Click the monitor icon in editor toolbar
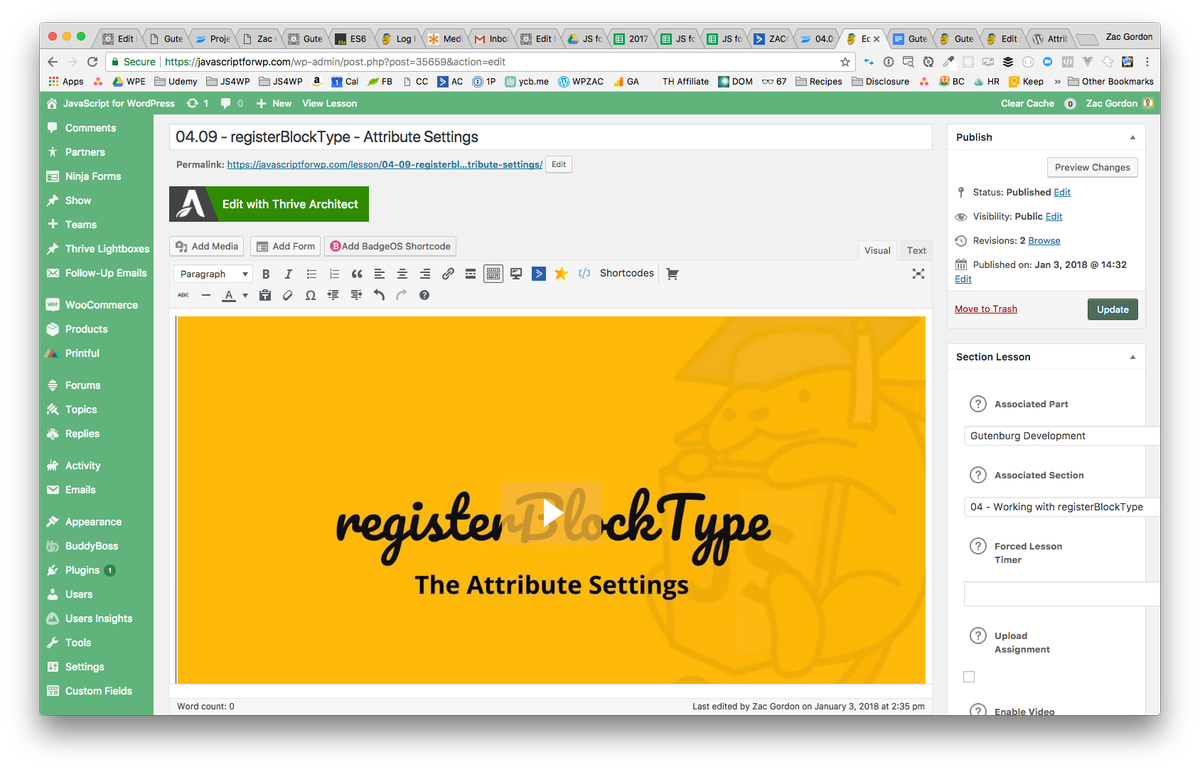Screen dimensions: 1200x772 [x=516, y=274]
